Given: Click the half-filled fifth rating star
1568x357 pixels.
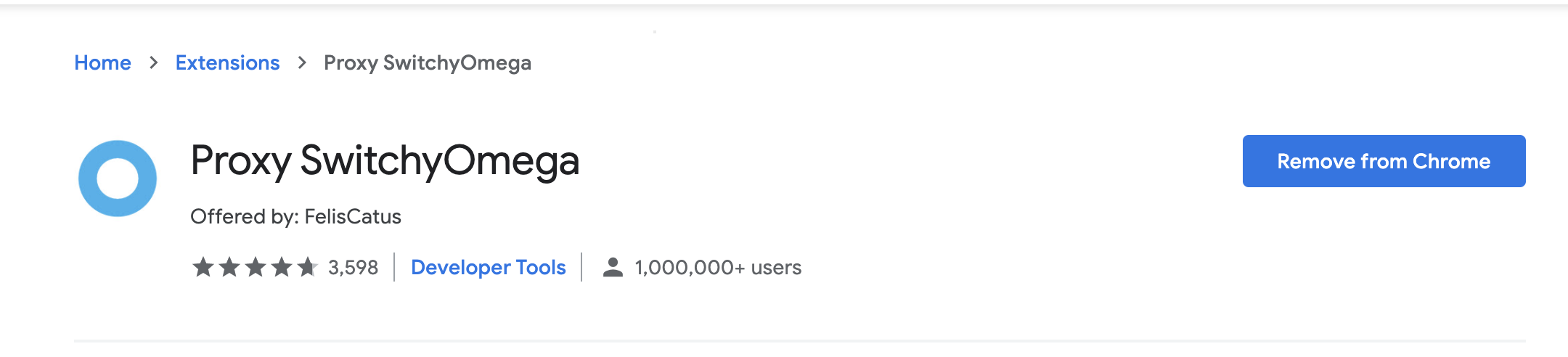Looking at the screenshot, I should click(x=307, y=268).
